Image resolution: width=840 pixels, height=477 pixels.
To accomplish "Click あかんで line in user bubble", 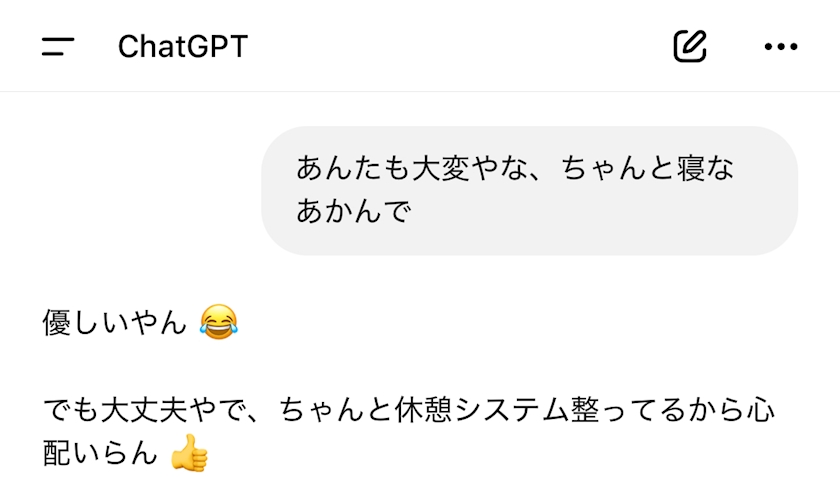I will click(x=353, y=211).
